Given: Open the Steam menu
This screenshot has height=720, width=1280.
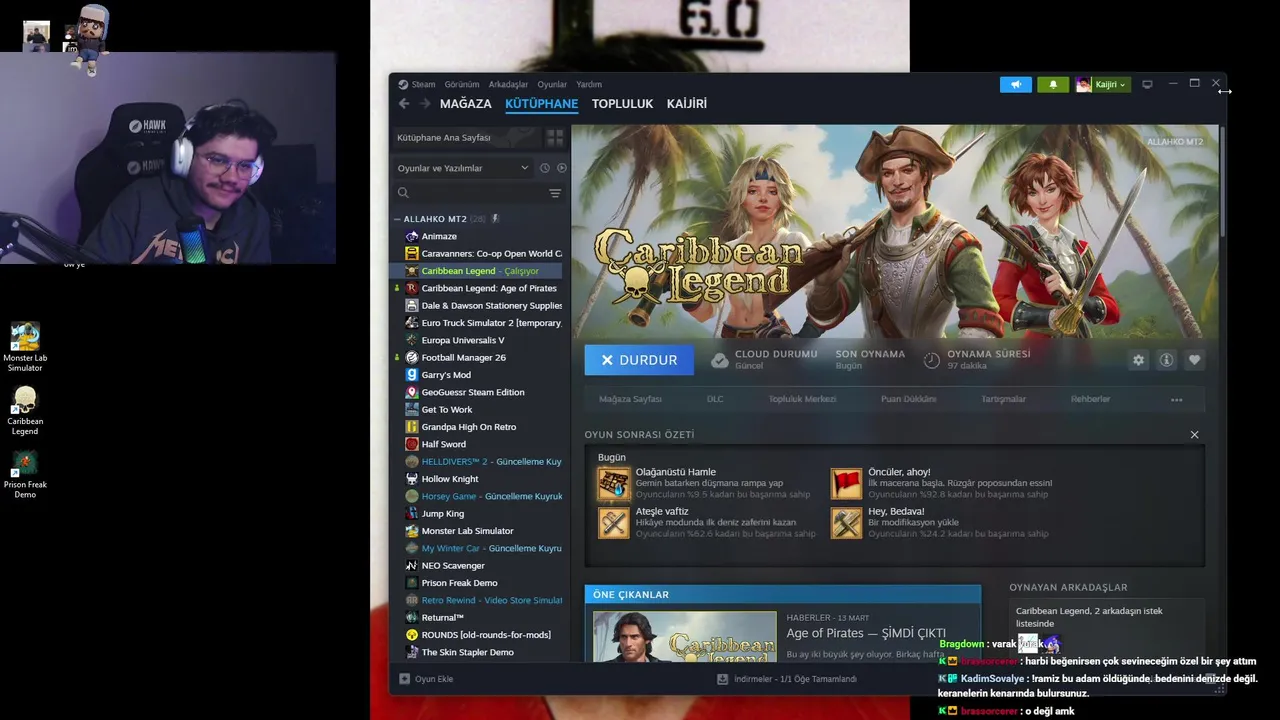Looking at the screenshot, I should tap(417, 84).
